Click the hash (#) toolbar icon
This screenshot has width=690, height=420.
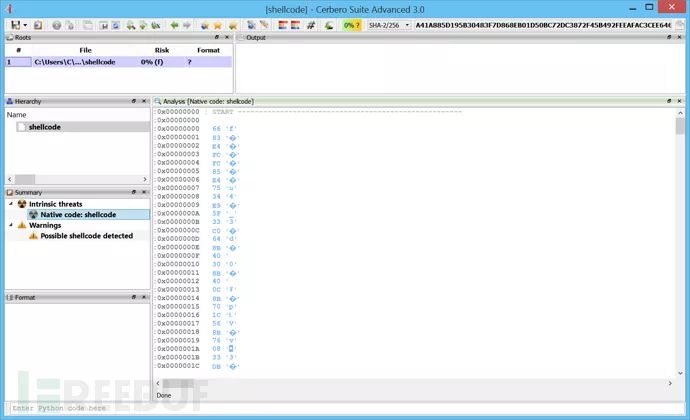pyautogui.click(x=311, y=25)
